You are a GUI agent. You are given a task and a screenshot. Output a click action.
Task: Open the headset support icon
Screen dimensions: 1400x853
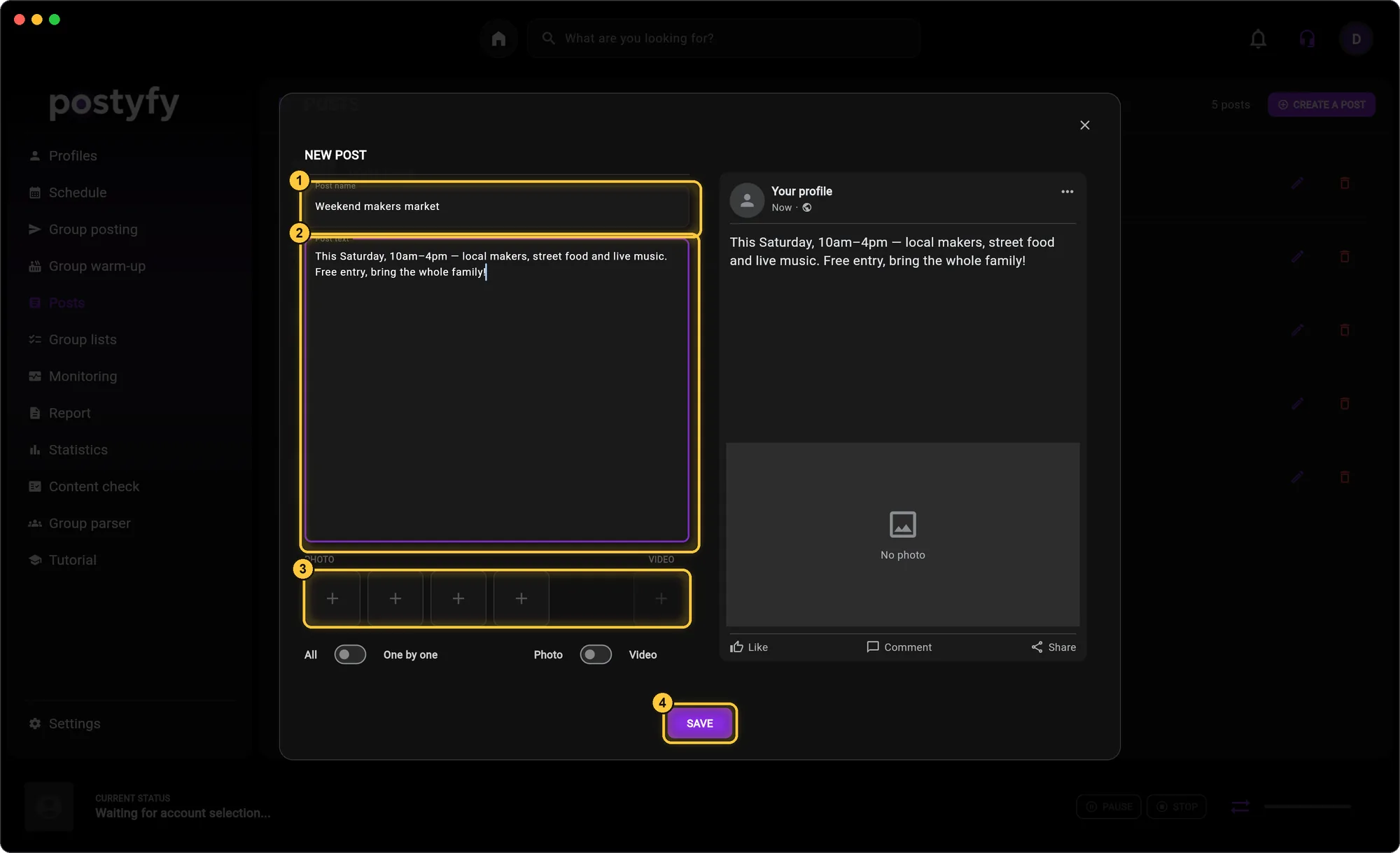[1307, 38]
